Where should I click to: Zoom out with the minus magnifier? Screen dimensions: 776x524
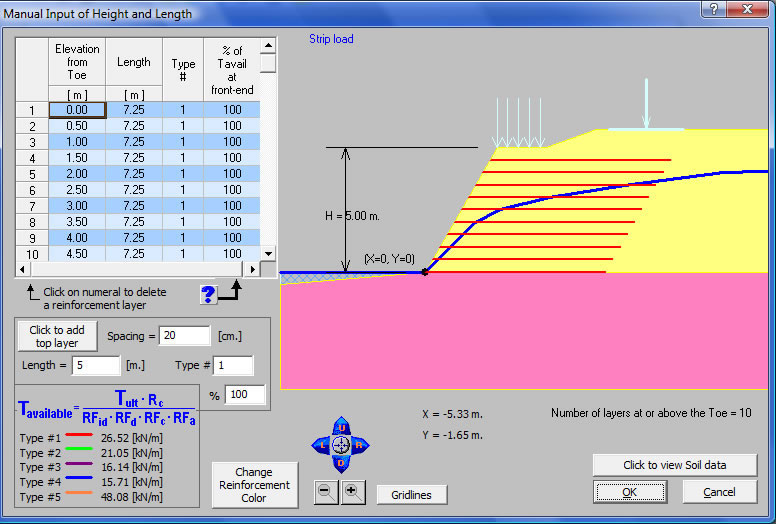tap(328, 491)
